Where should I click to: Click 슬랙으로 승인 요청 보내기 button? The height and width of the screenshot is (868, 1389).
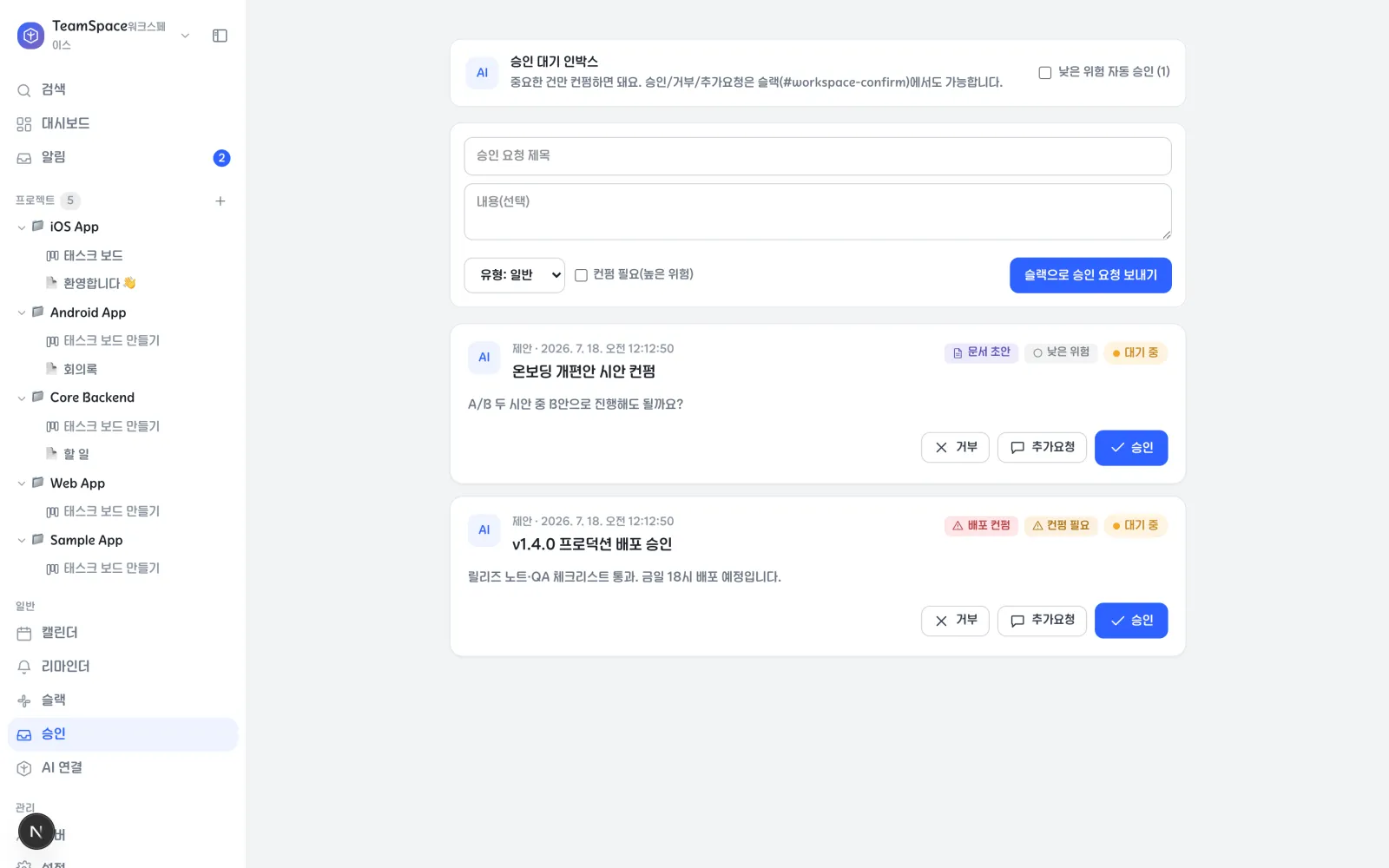[x=1090, y=275]
